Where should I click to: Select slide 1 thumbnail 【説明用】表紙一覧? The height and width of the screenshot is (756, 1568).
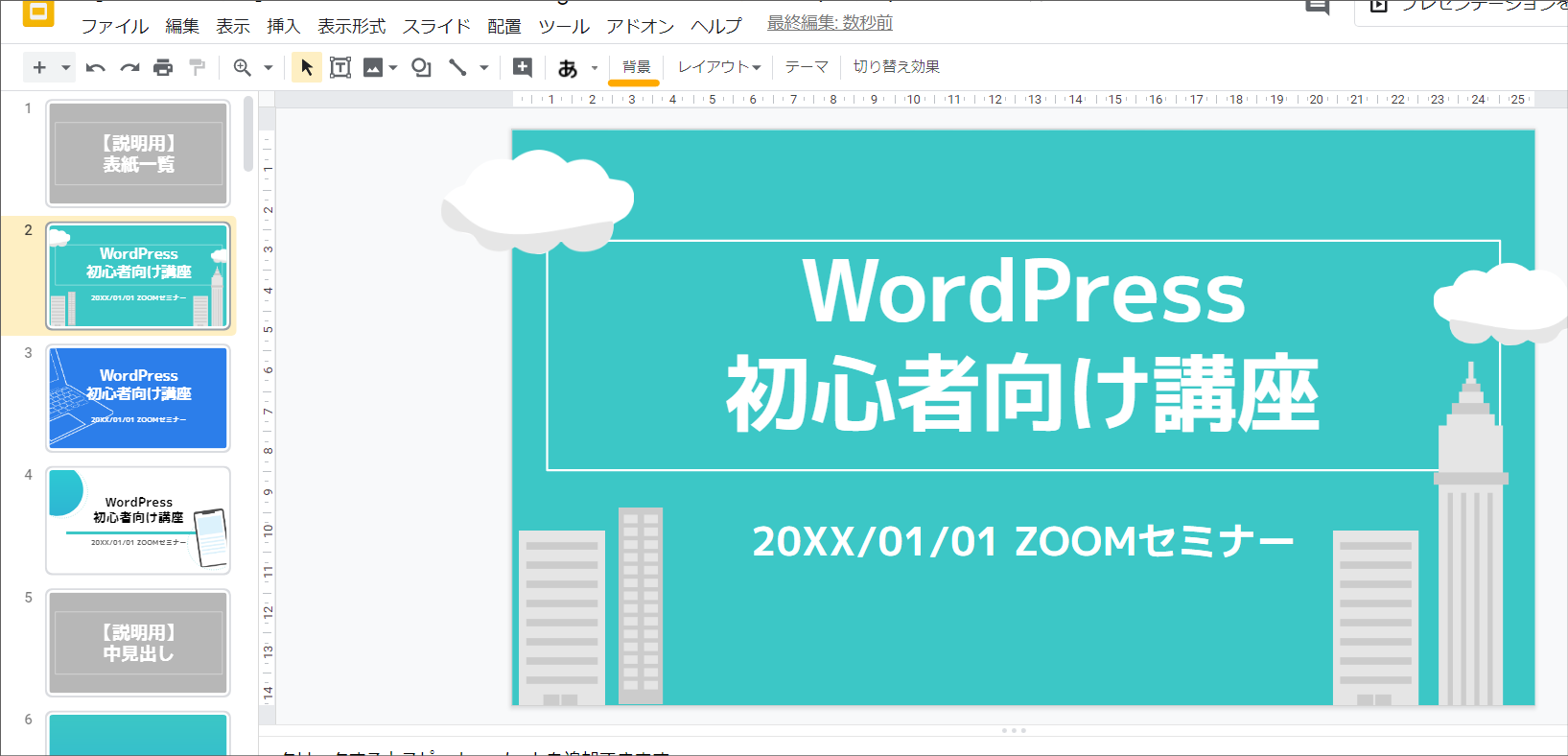[138, 154]
